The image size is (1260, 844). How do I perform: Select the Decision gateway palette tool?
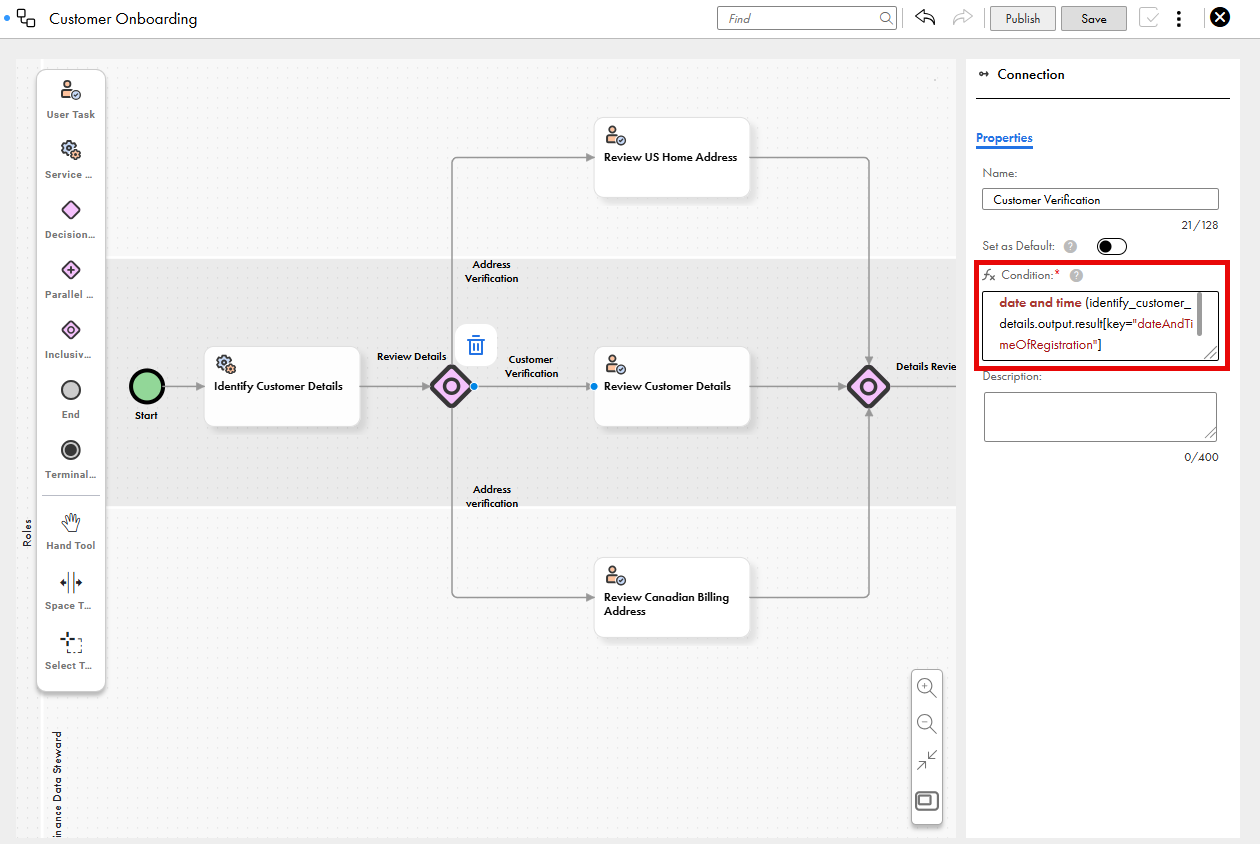click(70, 220)
